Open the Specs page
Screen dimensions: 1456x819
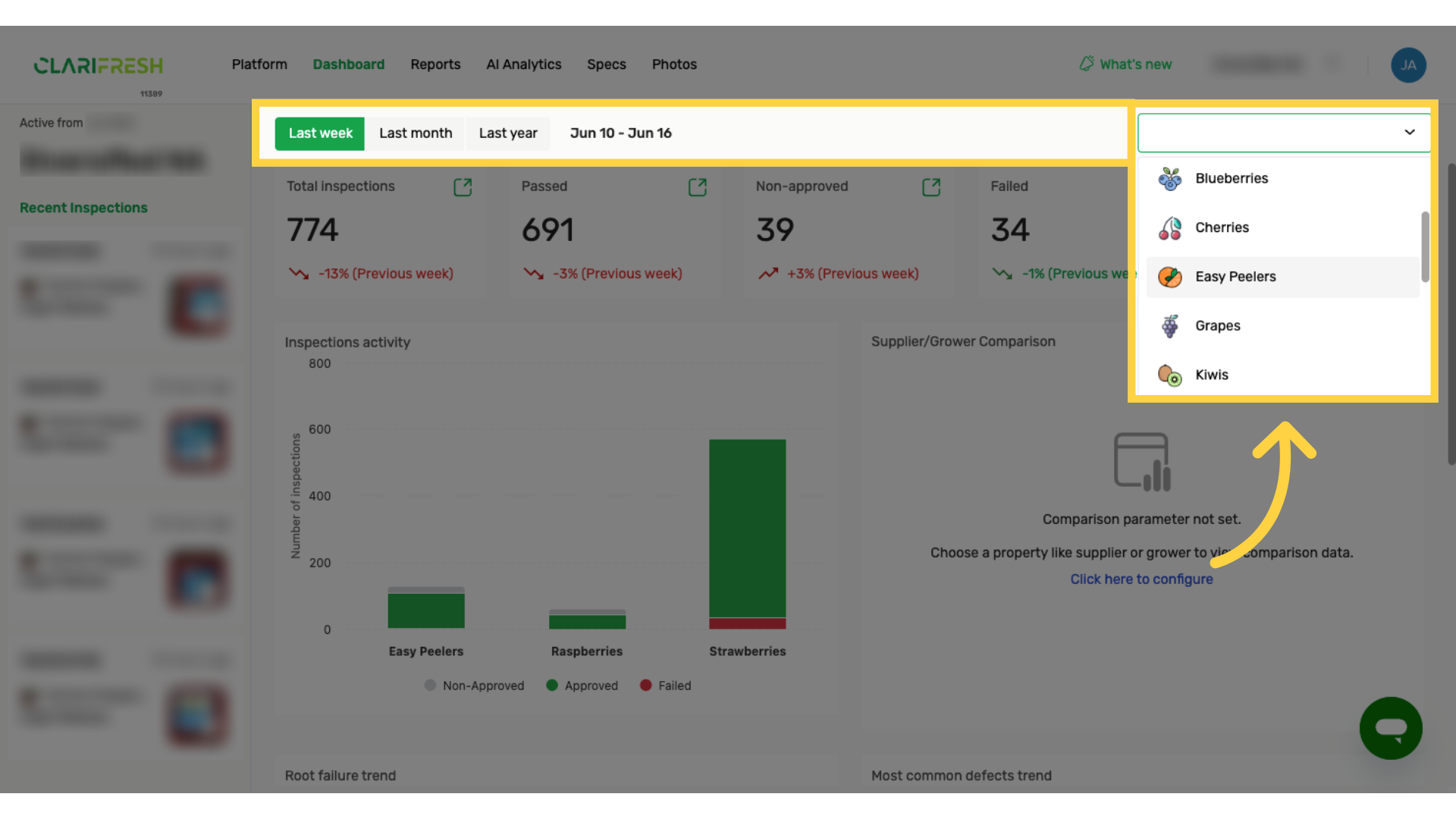607,64
